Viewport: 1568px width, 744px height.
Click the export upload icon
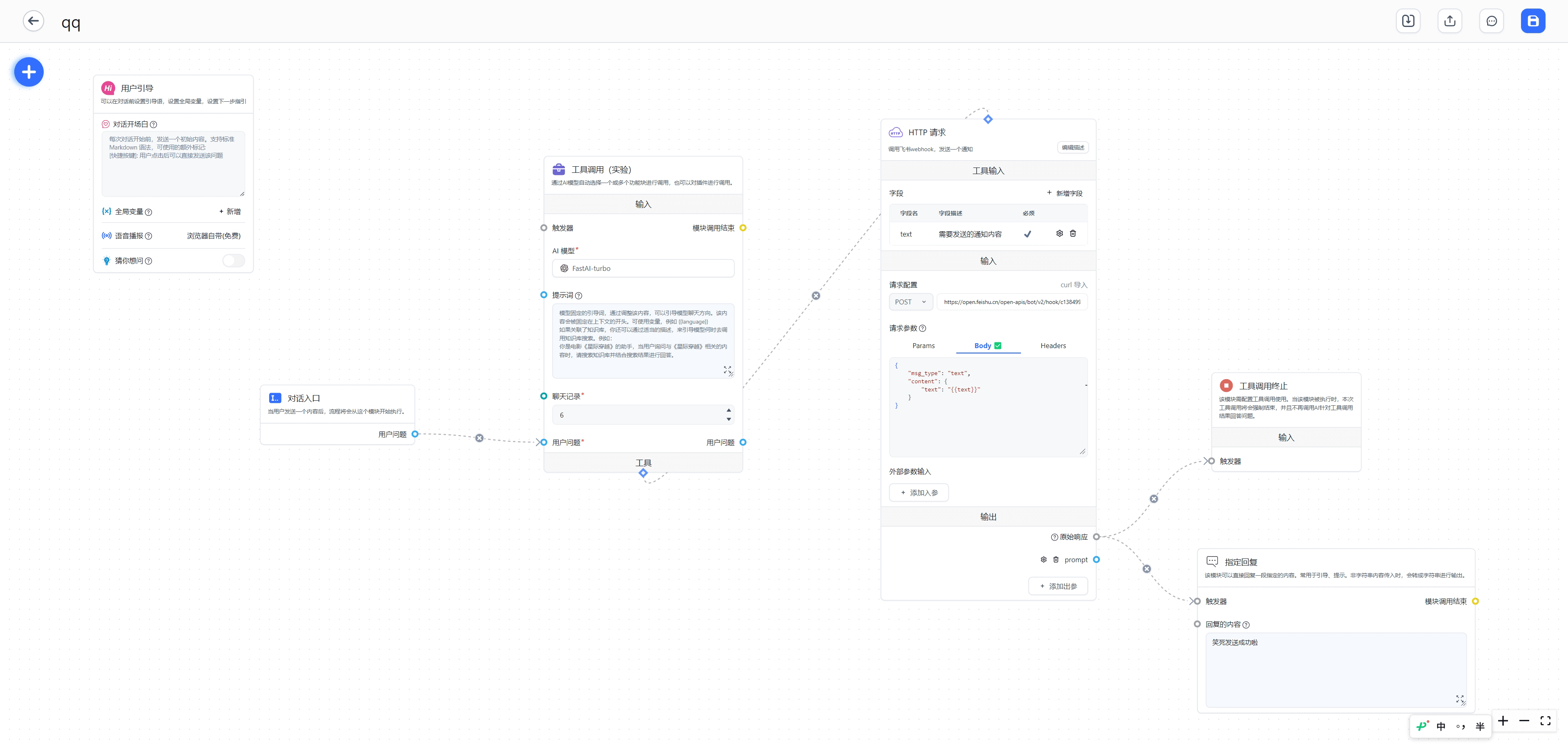[x=1449, y=21]
